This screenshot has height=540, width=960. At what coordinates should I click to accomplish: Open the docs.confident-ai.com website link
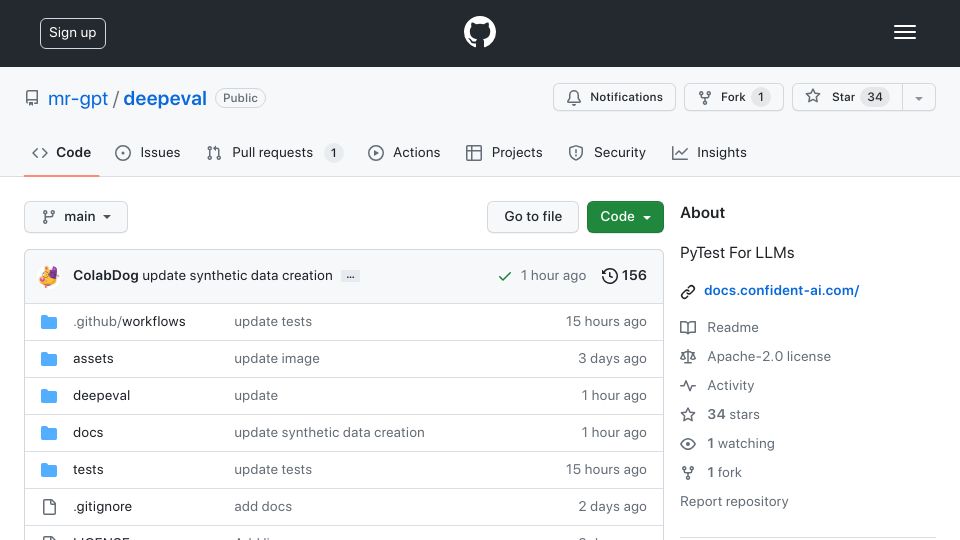781,290
